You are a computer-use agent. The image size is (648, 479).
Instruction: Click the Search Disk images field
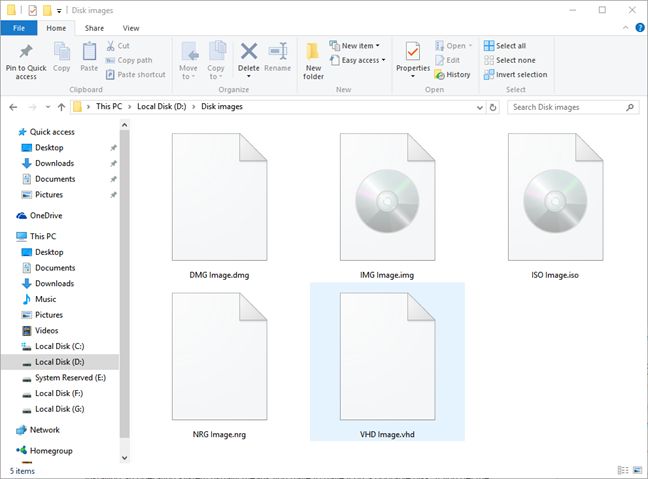click(570, 105)
